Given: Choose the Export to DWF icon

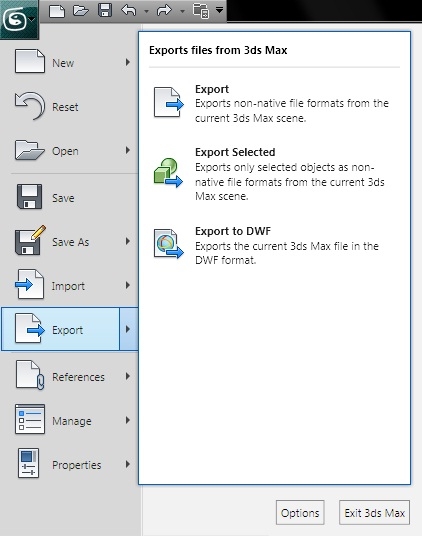Looking at the screenshot, I should (x=168, y=244).
